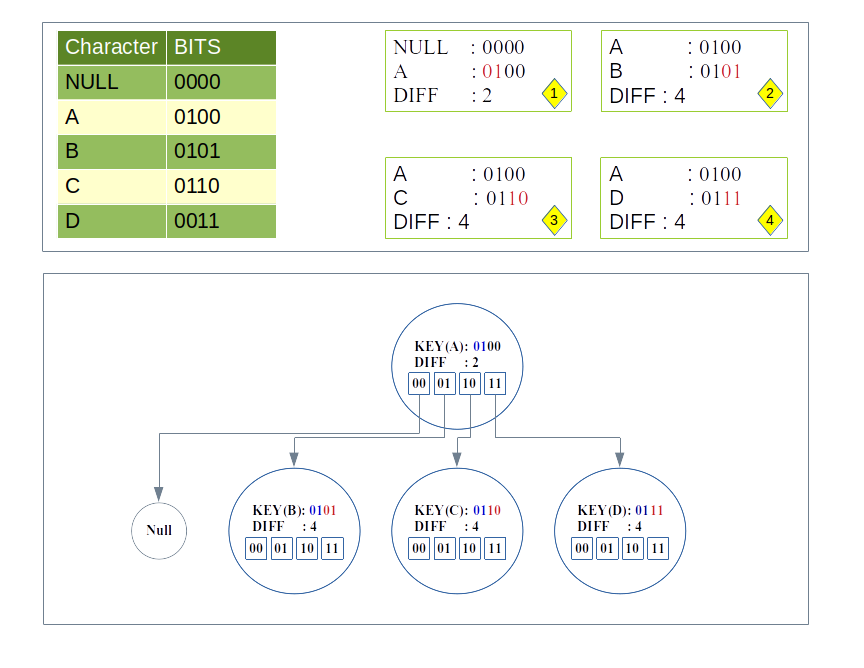
Task: Click the yellow diamond marker numbered 1
Action: coord(554,94)
